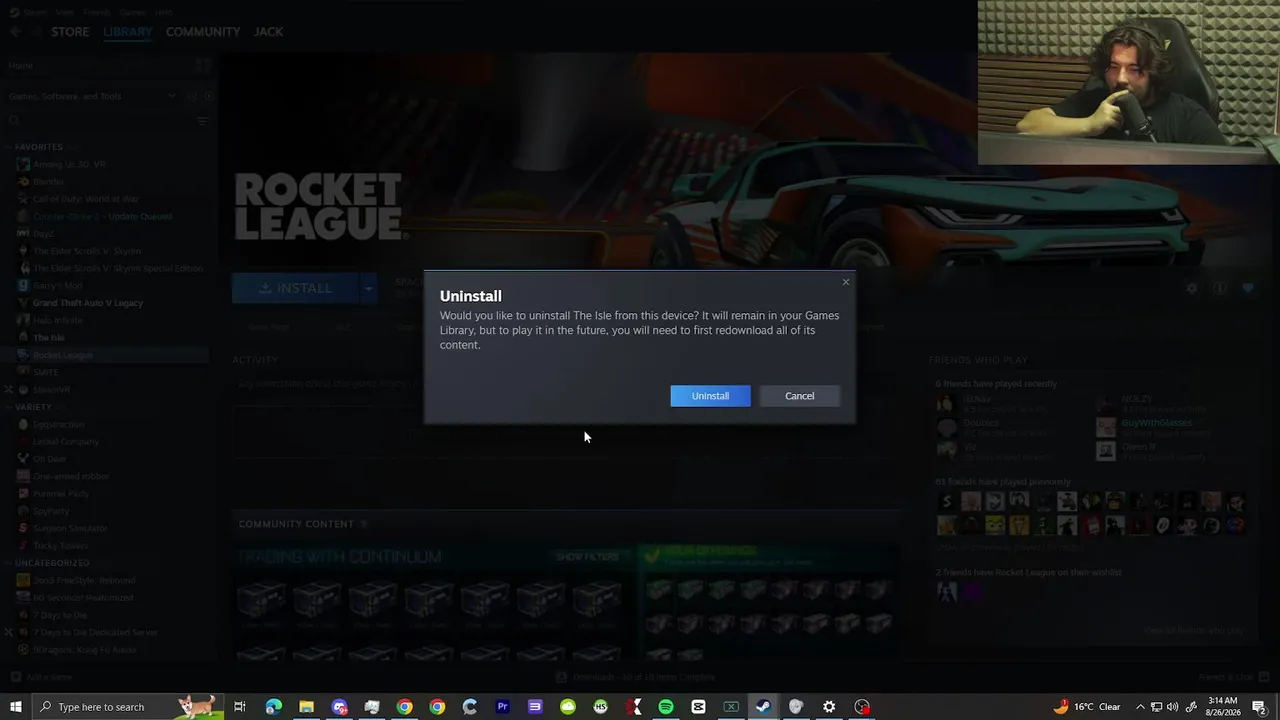Screen dimensions: 1280x720
Task: Cancel the Uninstall dialog
Action: click(799, 396)
